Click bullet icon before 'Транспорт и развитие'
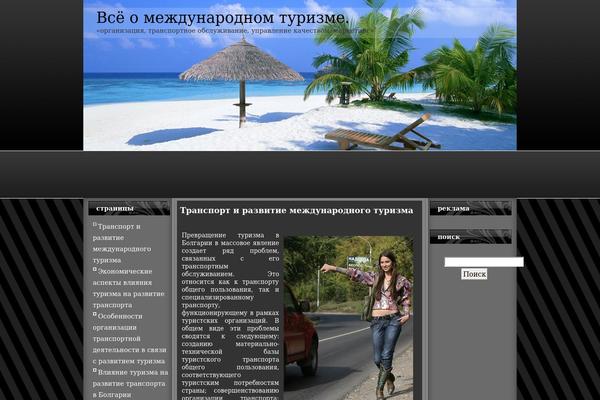The height and width of the screenshot is (400, 600). click(95, 224)
